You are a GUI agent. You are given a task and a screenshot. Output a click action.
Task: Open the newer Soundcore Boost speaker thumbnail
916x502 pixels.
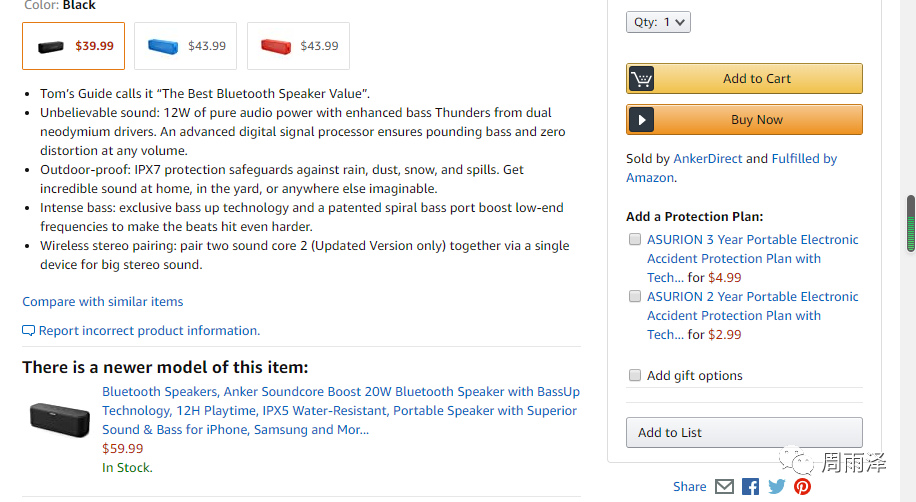click(60, 418)
